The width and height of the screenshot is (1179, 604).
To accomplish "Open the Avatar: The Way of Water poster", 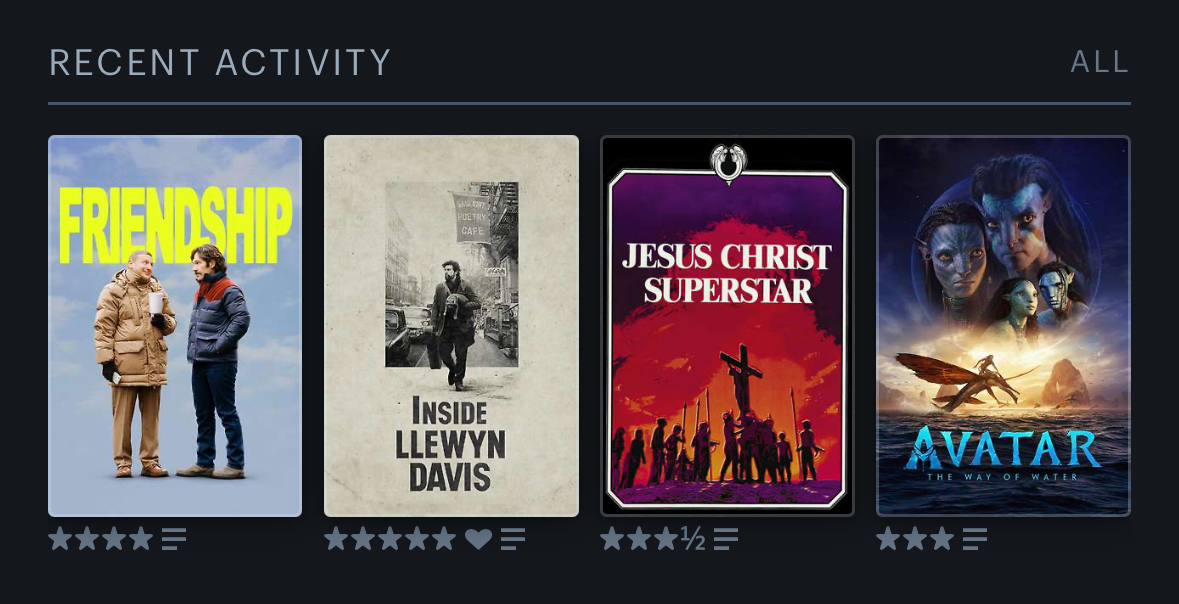I will (x=1003, y=326).
